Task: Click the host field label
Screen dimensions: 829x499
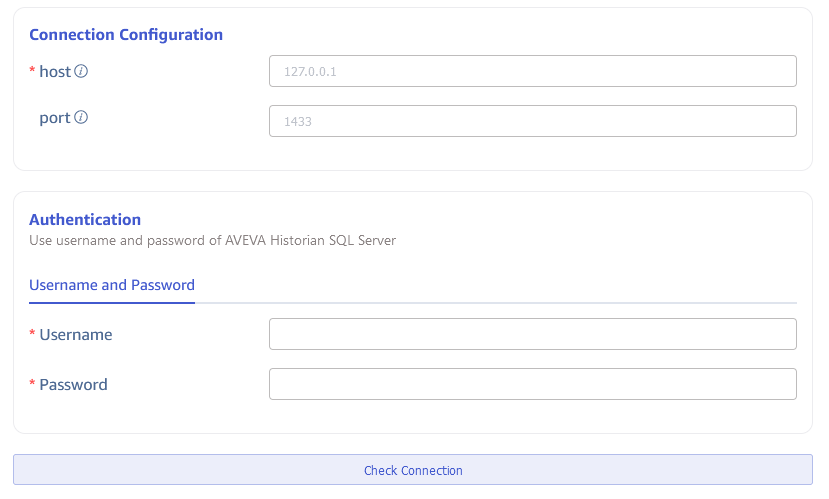Action: point(55,72)
